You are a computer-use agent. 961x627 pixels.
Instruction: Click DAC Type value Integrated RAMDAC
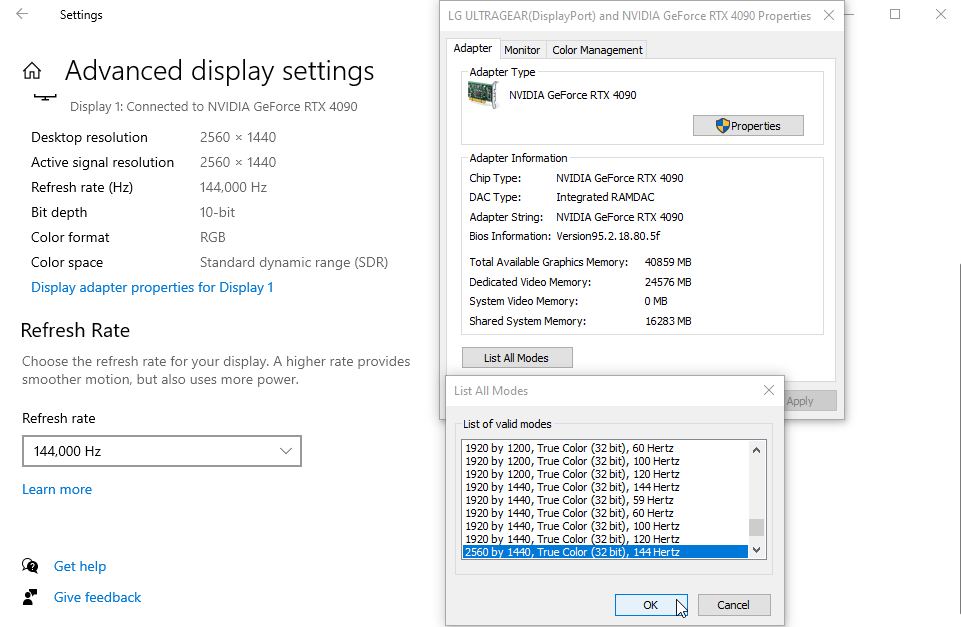[x=605, y=197]
